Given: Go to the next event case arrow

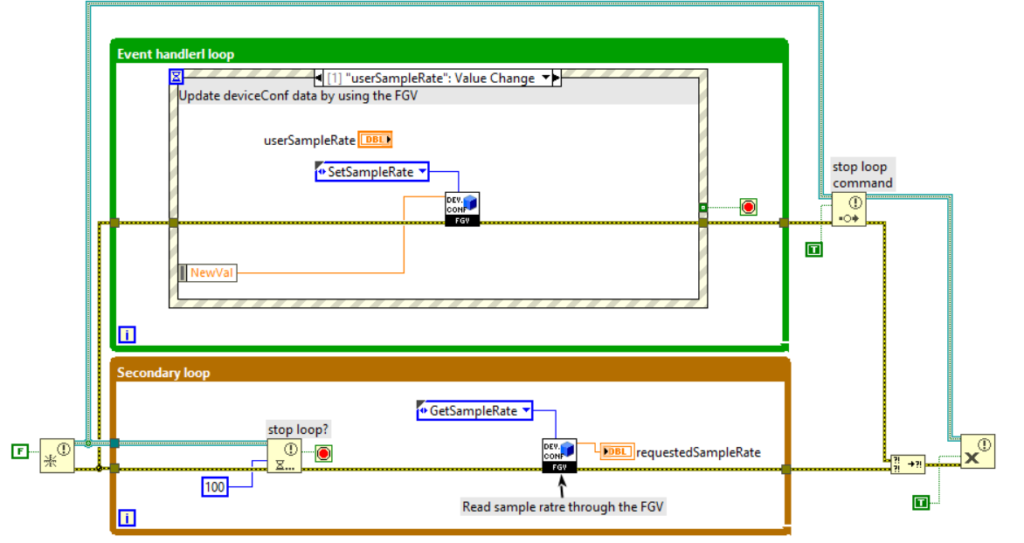Looking at the screenshot, I should [x=557, y=78].
